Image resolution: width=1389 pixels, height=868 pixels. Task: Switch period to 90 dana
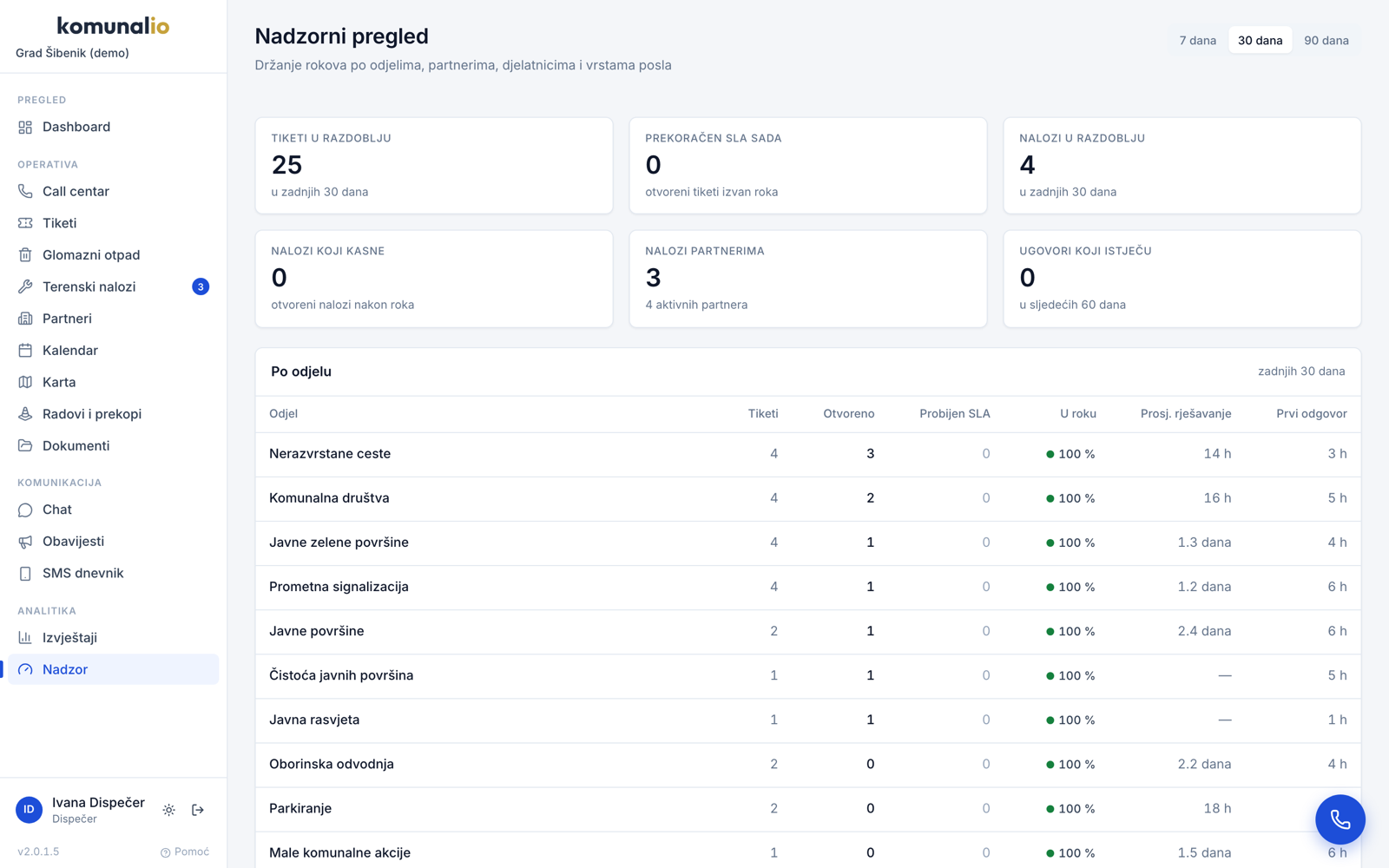click(1326, 41)
